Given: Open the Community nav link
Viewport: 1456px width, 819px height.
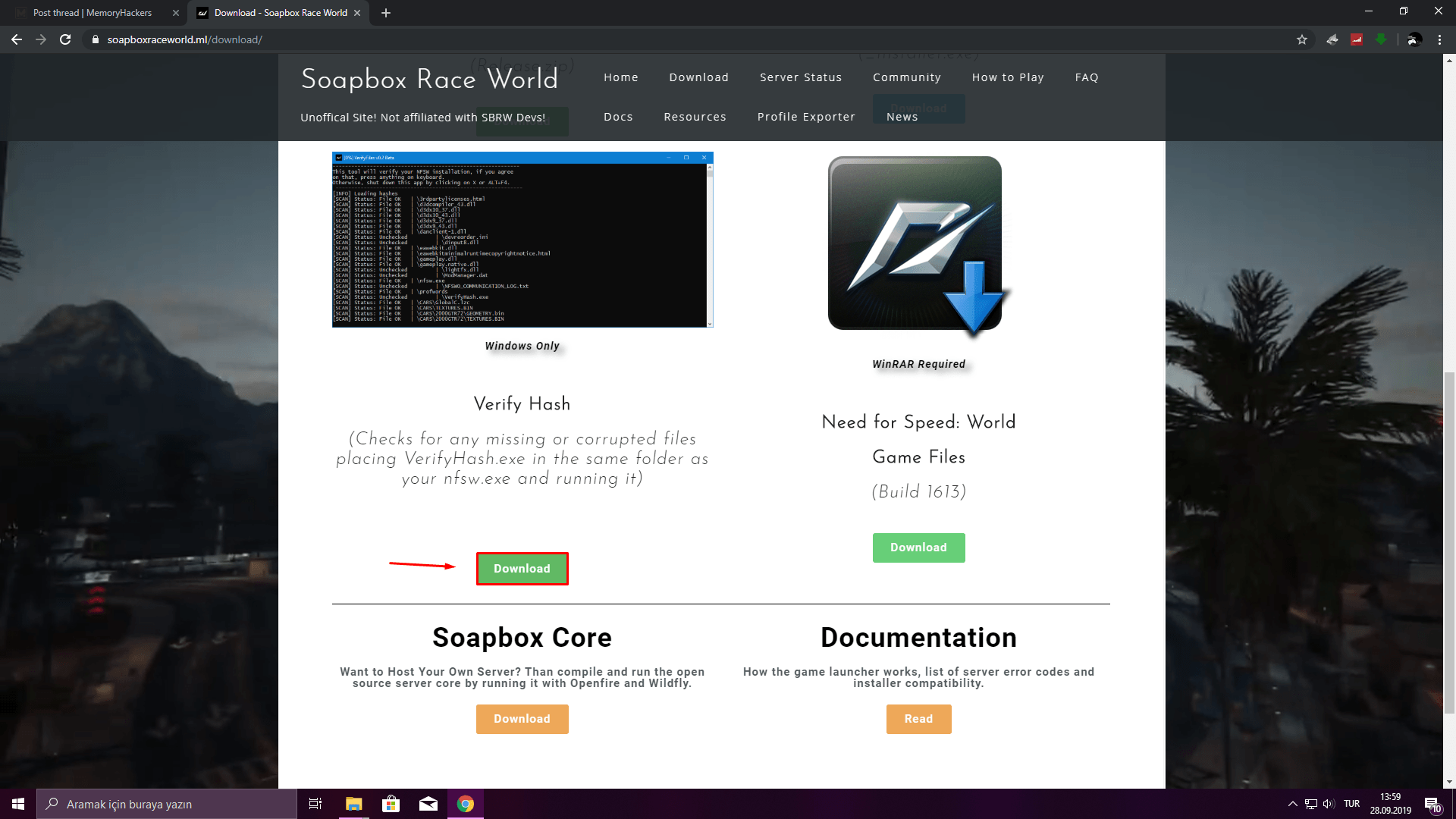Looking at the screenshot, I should [907, 77].
